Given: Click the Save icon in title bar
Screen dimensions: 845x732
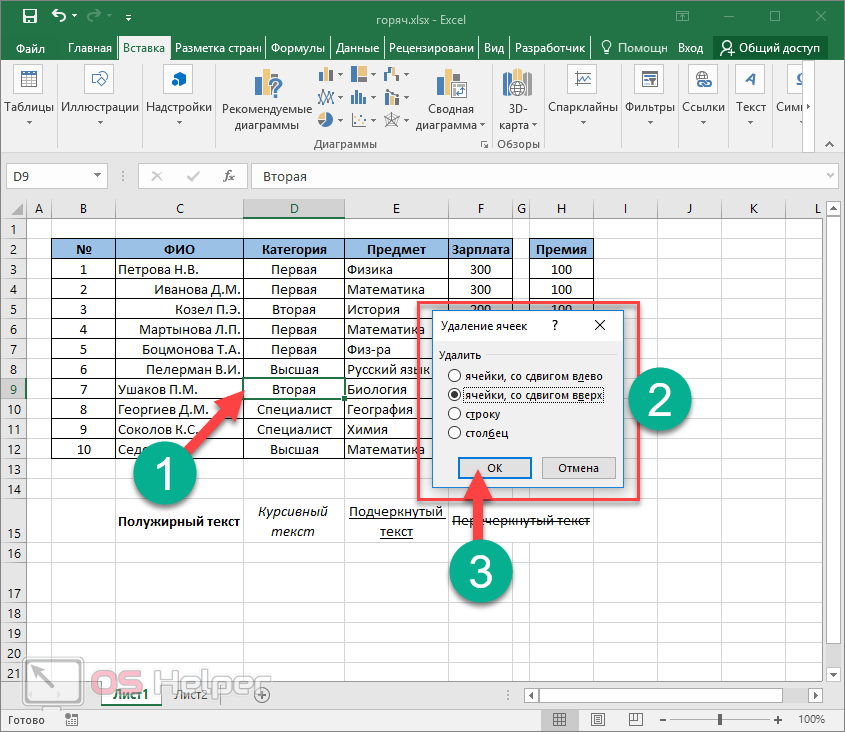Looking at the screenshot, I should [30, 17].
